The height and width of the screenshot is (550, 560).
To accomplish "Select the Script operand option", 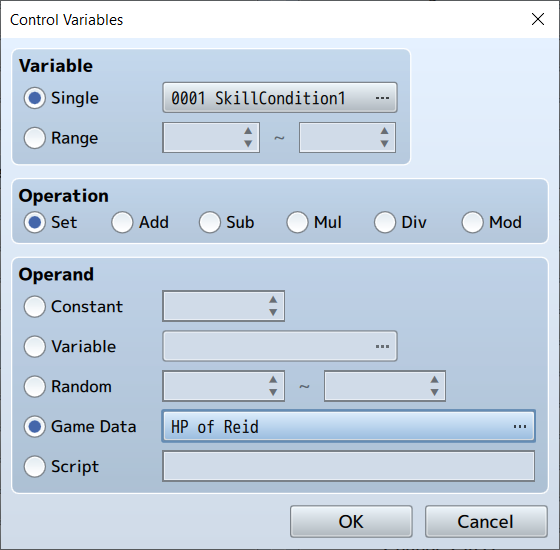I will pyautogui.click(x=34, y=466).
